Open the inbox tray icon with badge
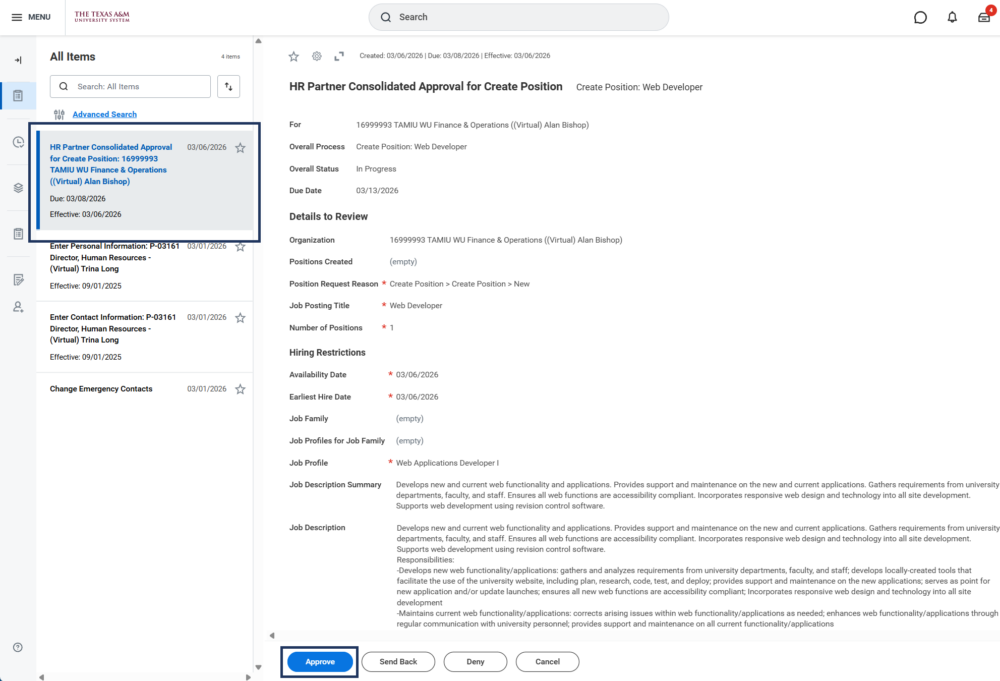This screenshot has height=681, width=1000. (984, 17)
